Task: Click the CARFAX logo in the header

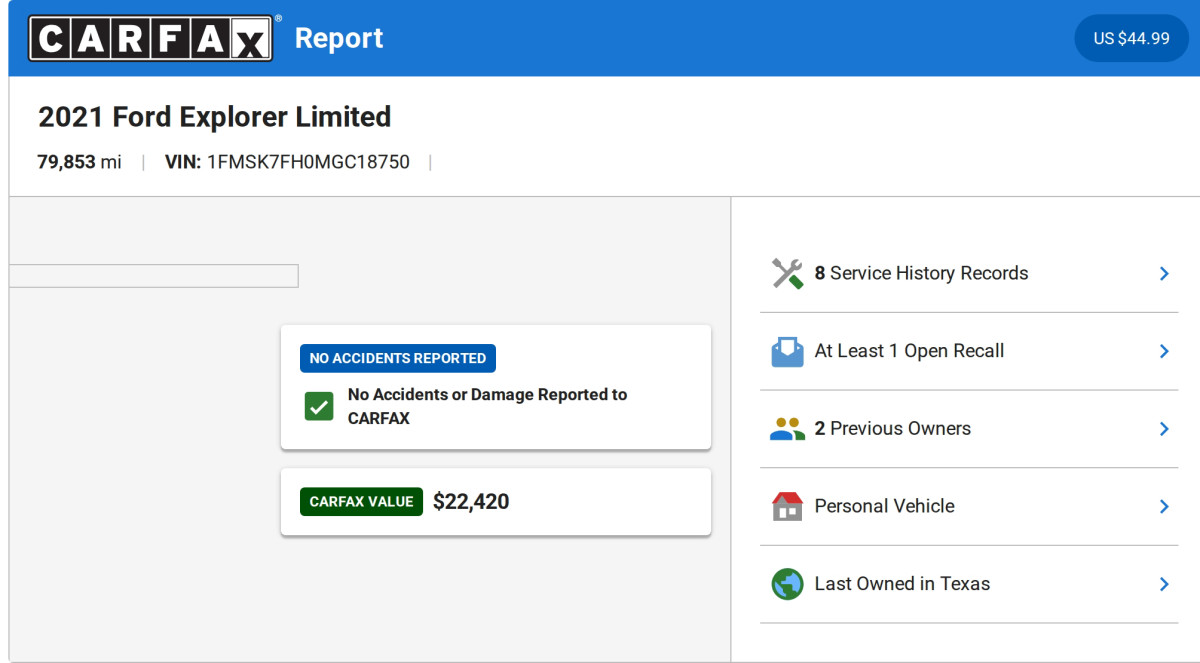Action: pos(150,38)
